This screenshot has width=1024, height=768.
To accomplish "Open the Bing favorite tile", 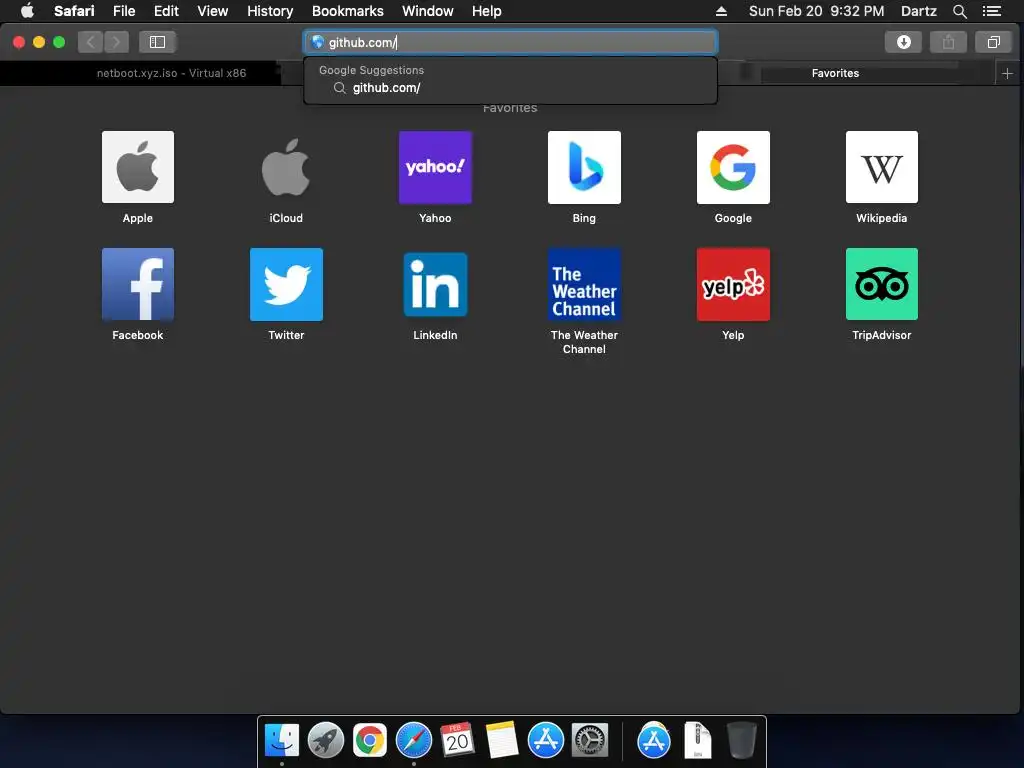I will (x=584, y=167).
